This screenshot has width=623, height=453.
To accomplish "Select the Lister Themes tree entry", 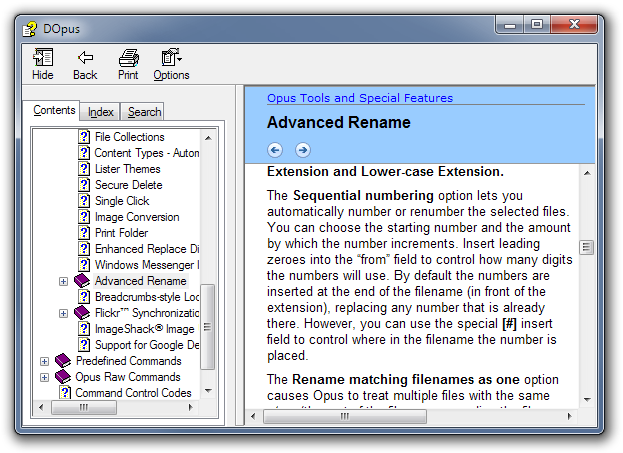I will click(x=128, y=169).
